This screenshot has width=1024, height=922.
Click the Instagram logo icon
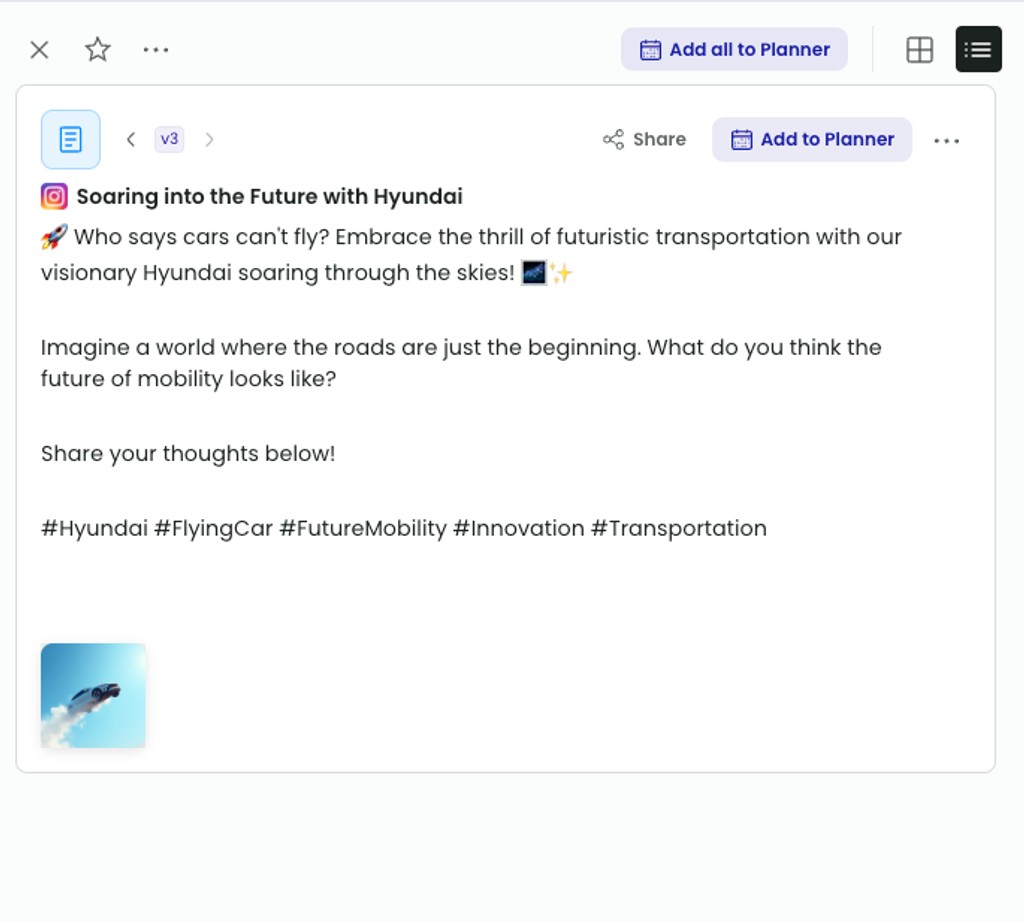54,197
